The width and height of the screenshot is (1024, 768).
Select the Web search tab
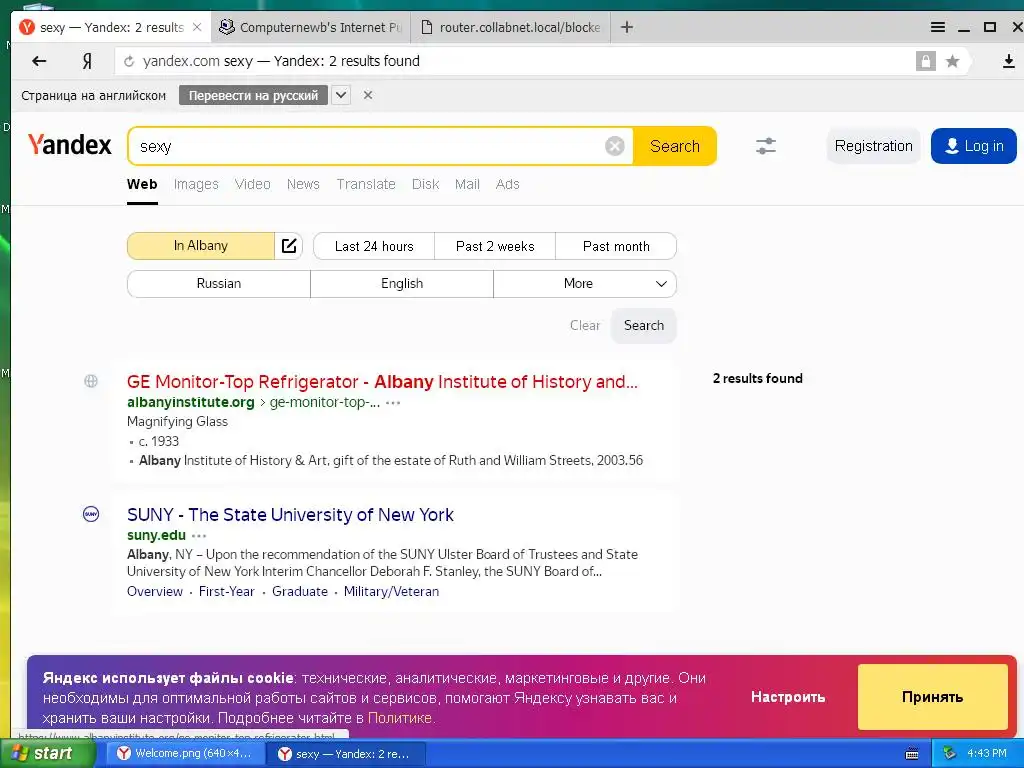click(142, 184)
